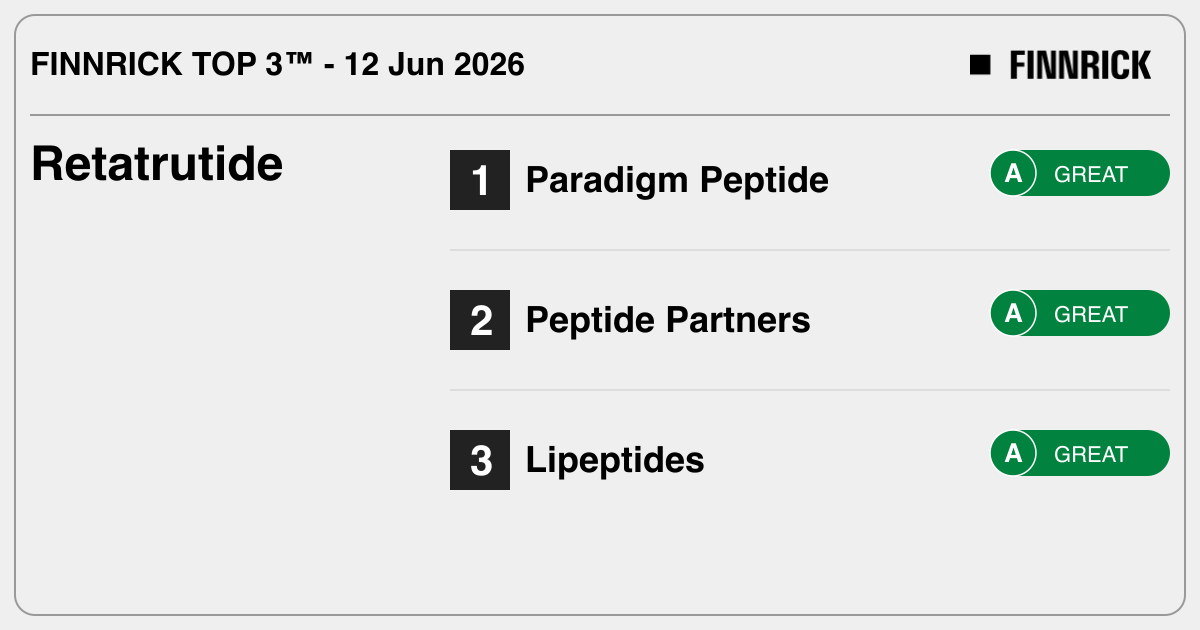Click the 12 Jun 2026 date text
This screenshot has width=1200, height=630.
[434, 65]
